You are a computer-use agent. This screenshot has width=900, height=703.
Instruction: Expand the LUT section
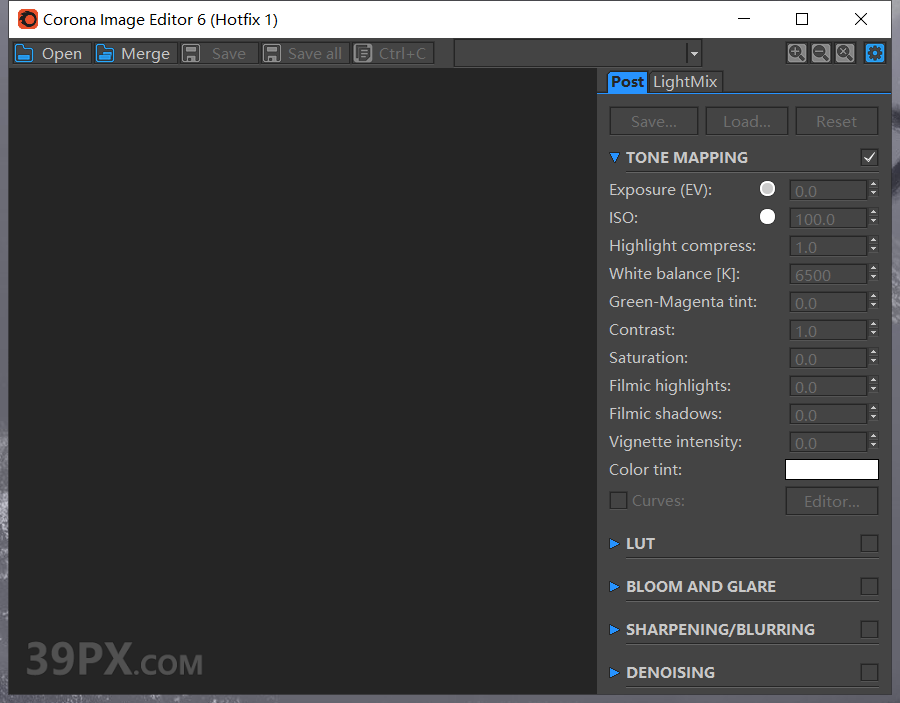614,543
